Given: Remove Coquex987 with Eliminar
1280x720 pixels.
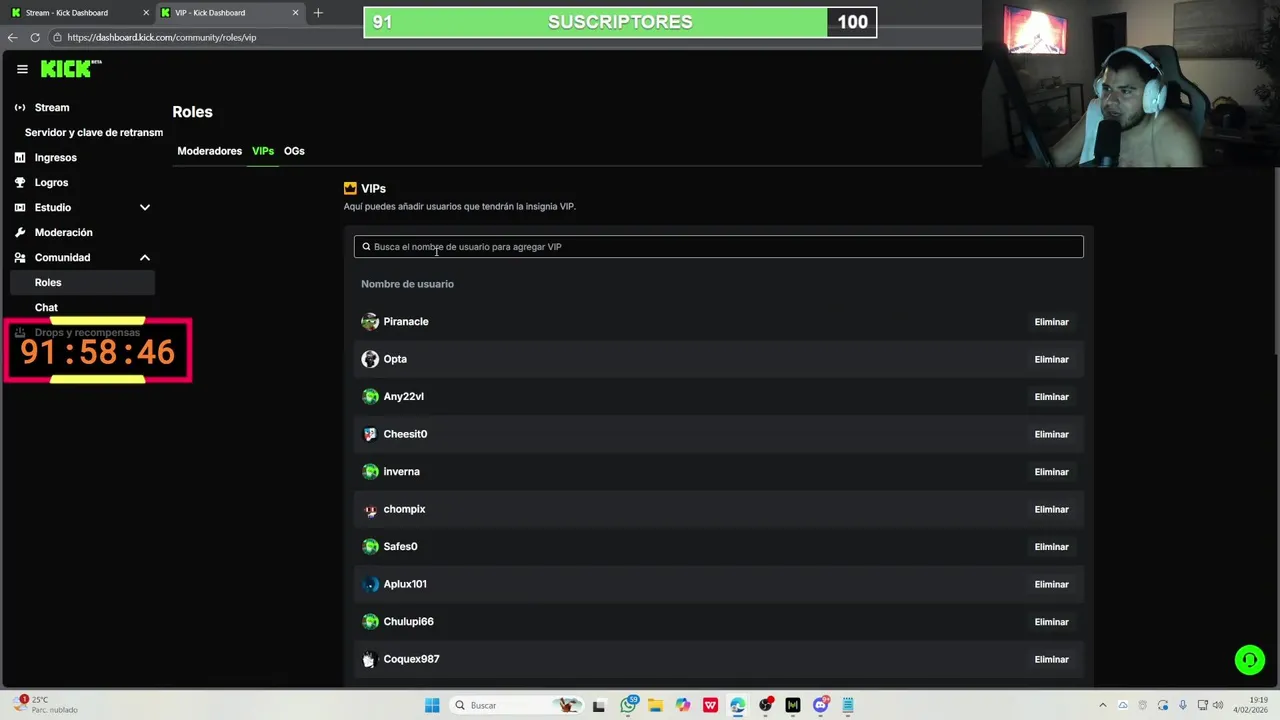Looking at the screenshot, I should coord(1051,659).
